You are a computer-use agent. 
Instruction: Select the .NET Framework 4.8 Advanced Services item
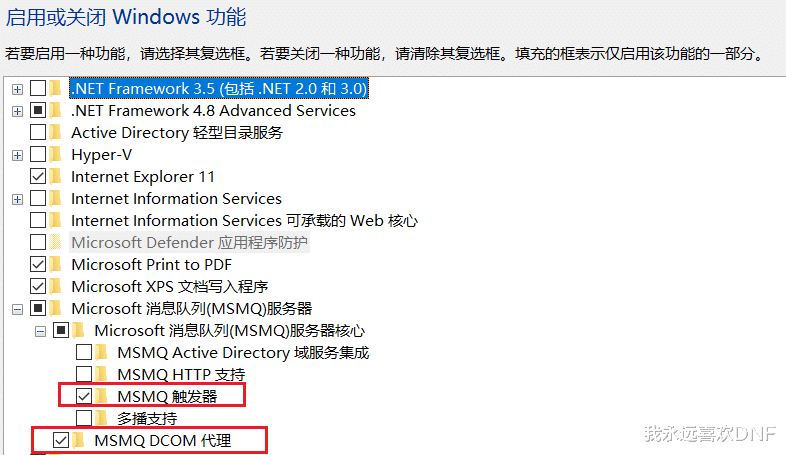click(x=213, y=111)
